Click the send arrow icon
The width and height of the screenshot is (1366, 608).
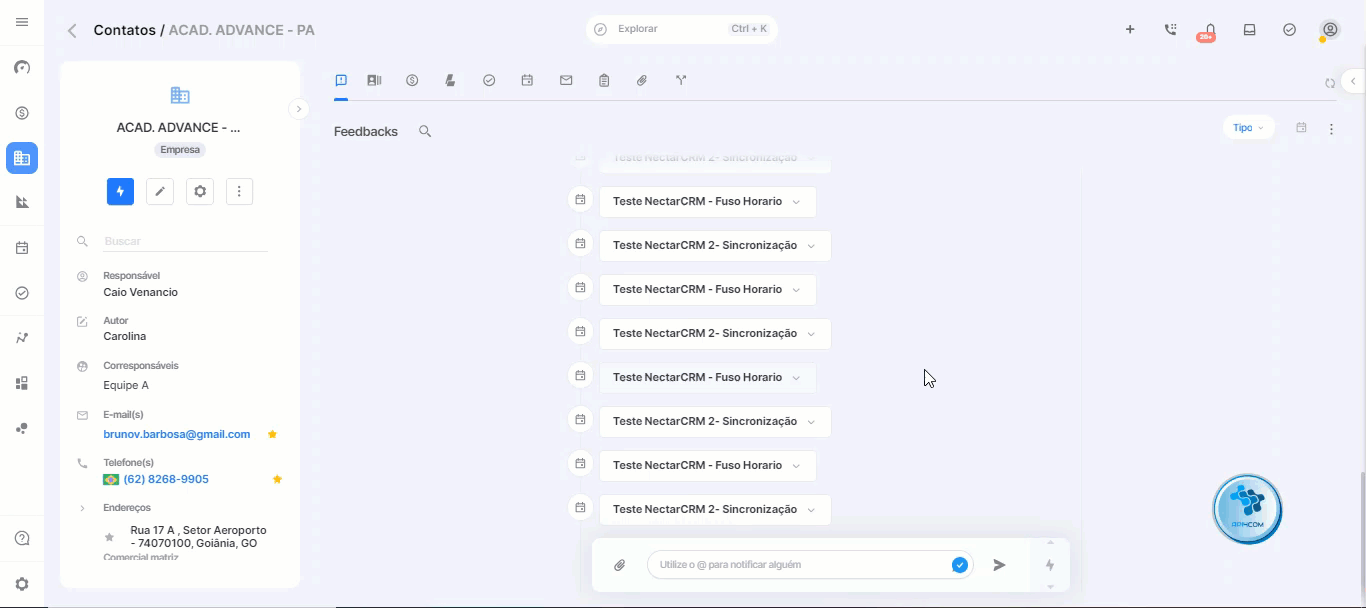coord(999,565)
